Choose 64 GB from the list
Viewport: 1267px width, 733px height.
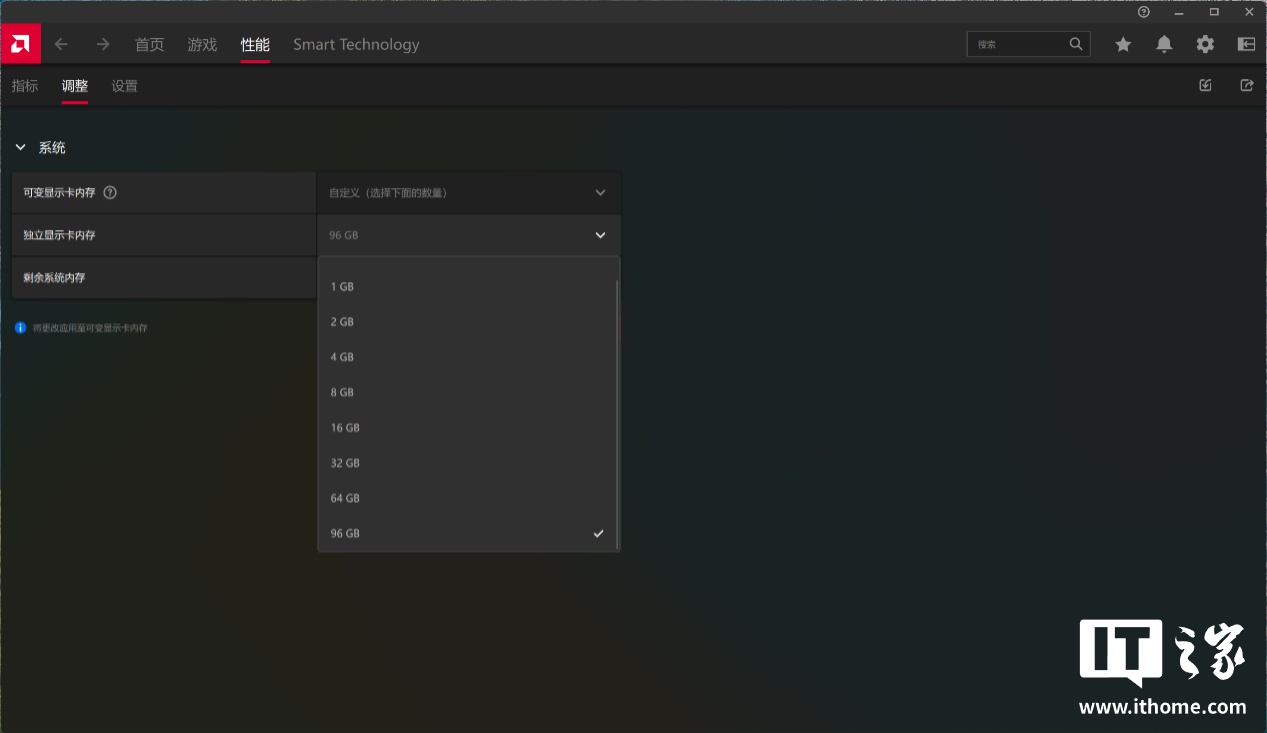468,498
